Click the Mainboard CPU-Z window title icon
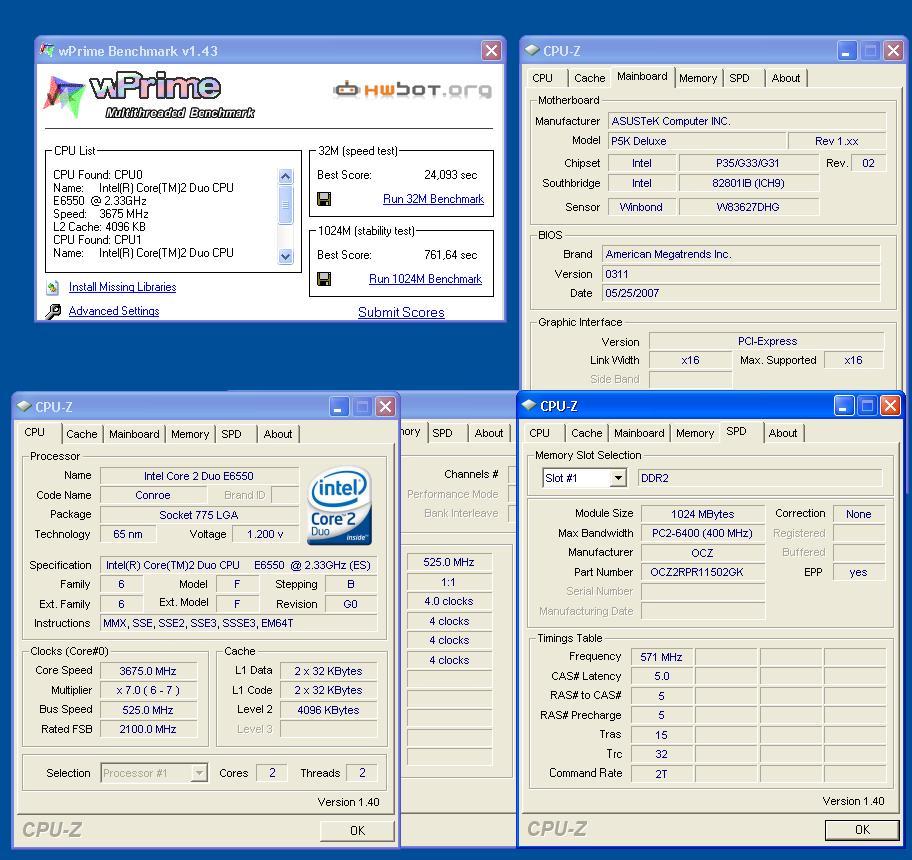912x860 pixels. [532, 51]
